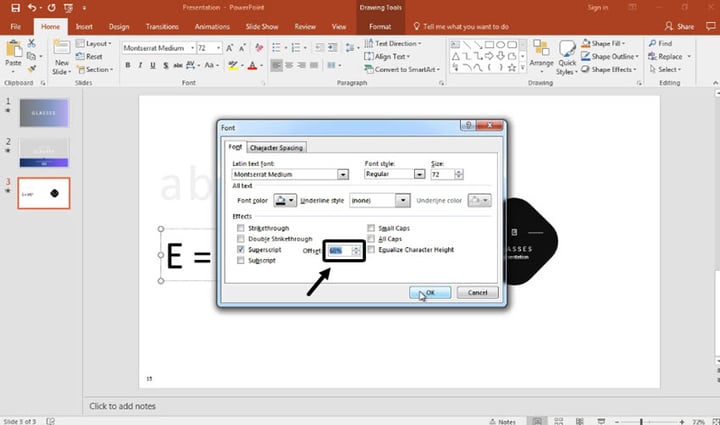
Task: Click the Find command
Action: pyautogui.click(x=660, y=43)
